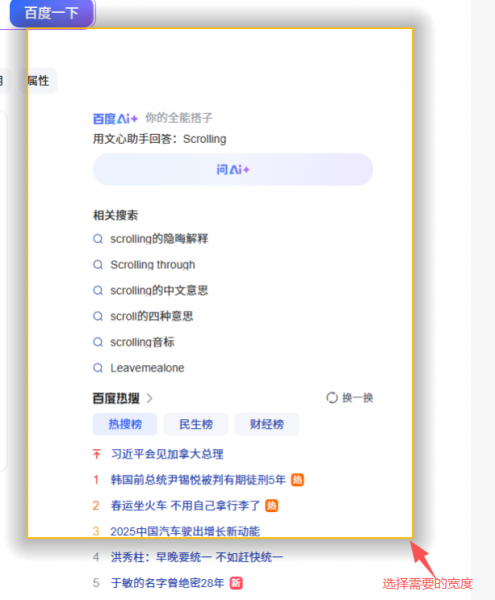Click search icon beside scrolling的隐晦解释
Viewport: 495px width, 600px height.
coord(98,239)
